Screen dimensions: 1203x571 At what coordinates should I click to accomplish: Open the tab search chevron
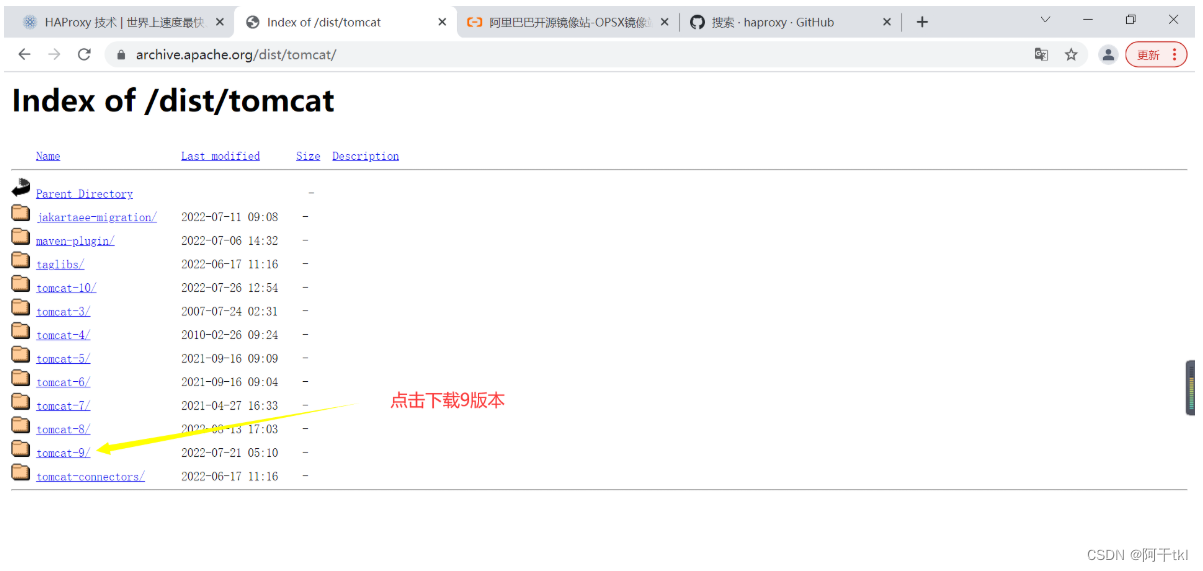1045,20
